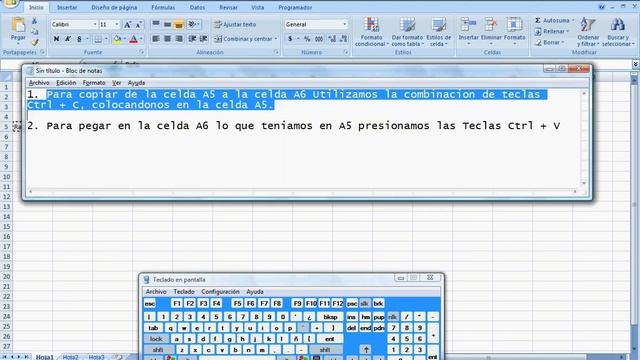This screenshot has width=640, height=360.
Task: Apply thousands separator 000 style
Action: coord(319,39)
